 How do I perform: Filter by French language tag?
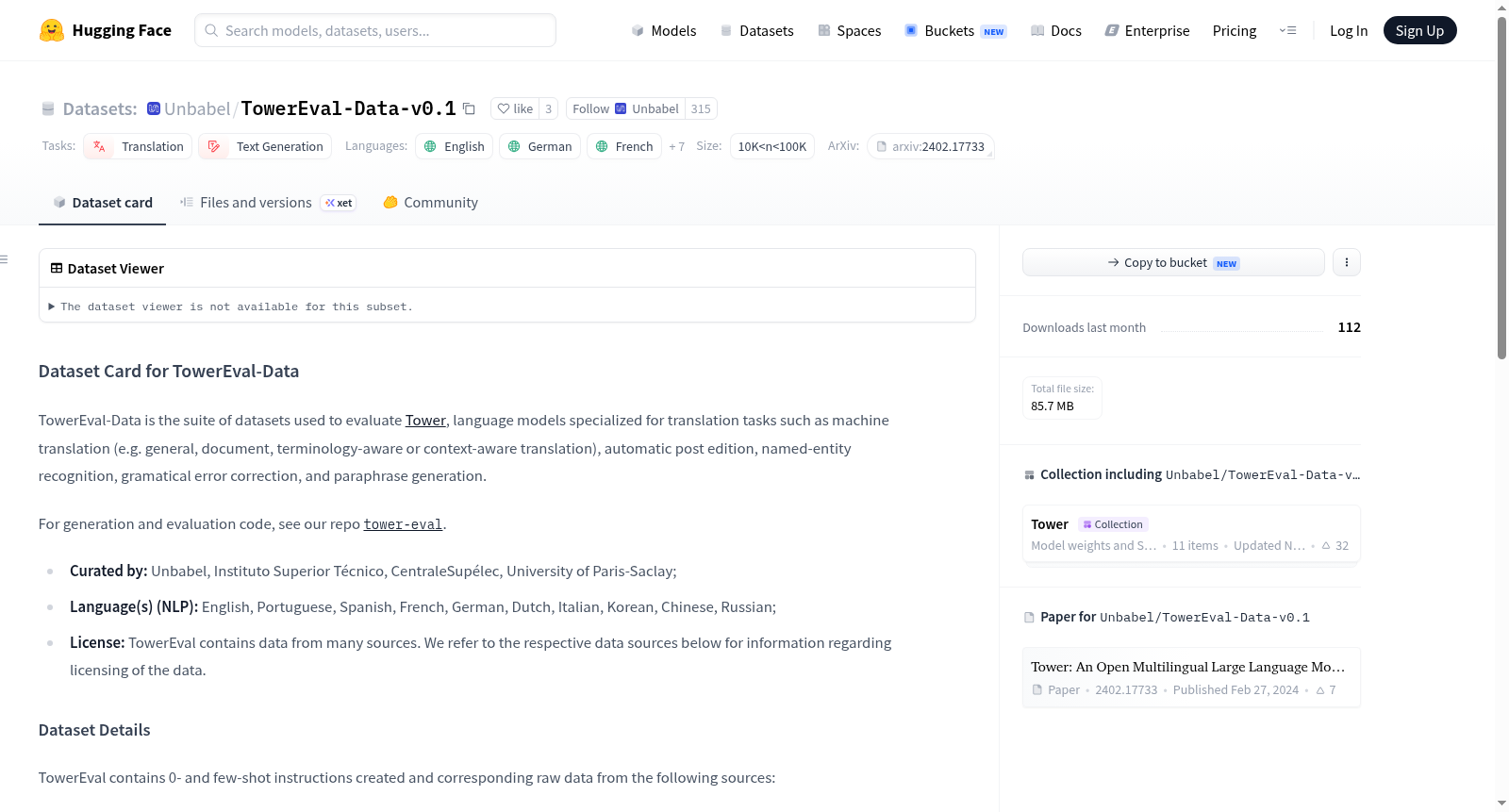(x=624, y=146)
